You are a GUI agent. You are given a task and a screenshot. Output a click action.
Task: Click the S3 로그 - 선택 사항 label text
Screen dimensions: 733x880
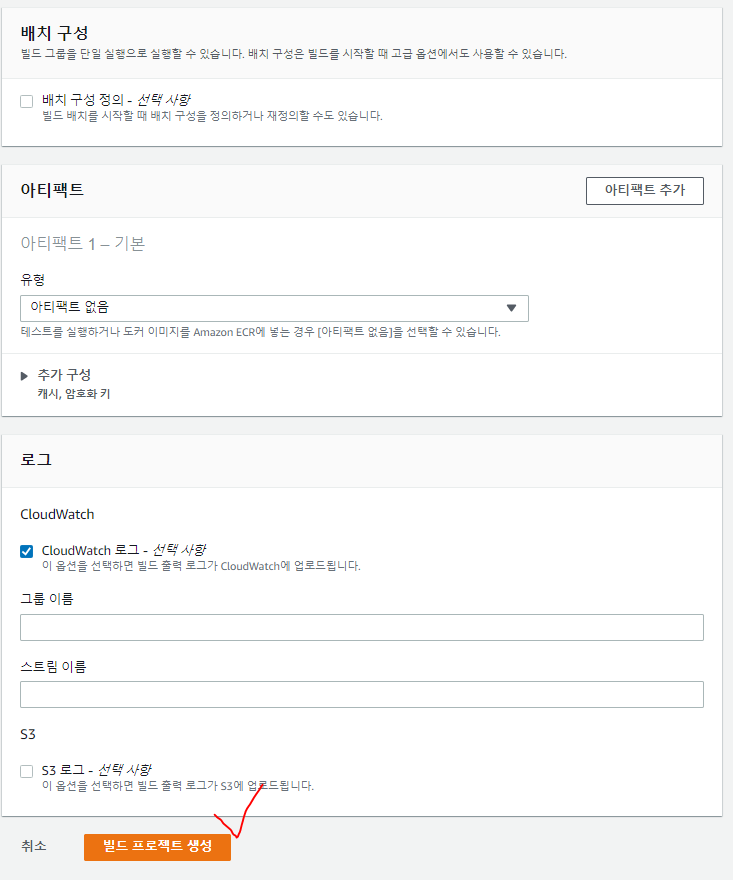click(x=96, y=770)
